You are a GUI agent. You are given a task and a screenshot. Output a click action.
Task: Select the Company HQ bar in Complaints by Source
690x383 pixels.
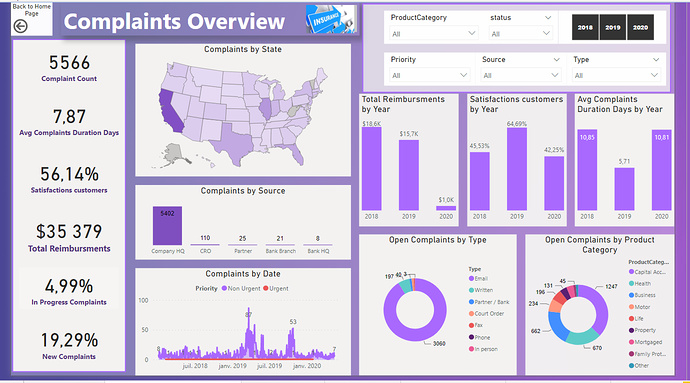point(167,225)
